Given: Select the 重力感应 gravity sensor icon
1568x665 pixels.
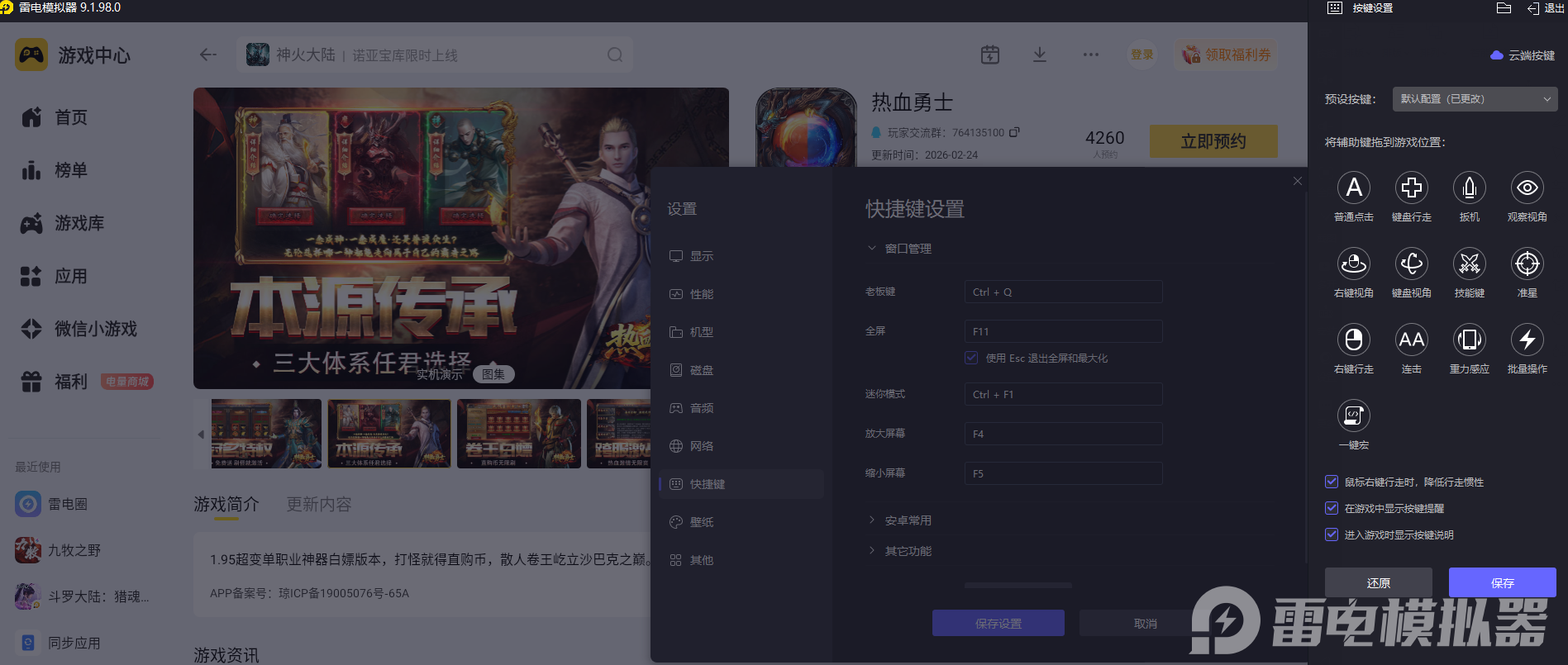Looking at the screenshot, I should click(x=1470, y=340).
